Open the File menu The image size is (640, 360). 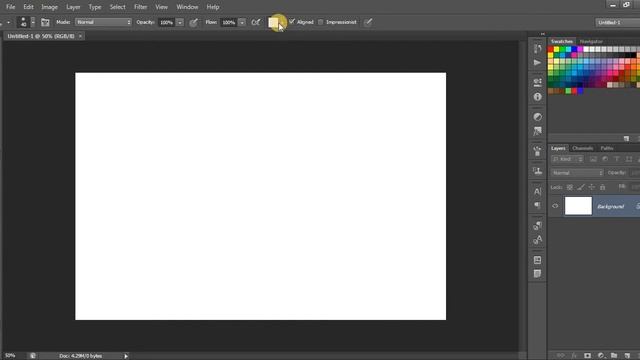(10, 7)
